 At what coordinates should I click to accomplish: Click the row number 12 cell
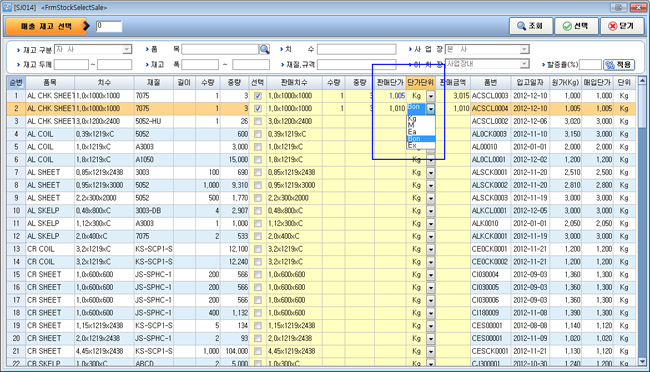tap(16, 236)
